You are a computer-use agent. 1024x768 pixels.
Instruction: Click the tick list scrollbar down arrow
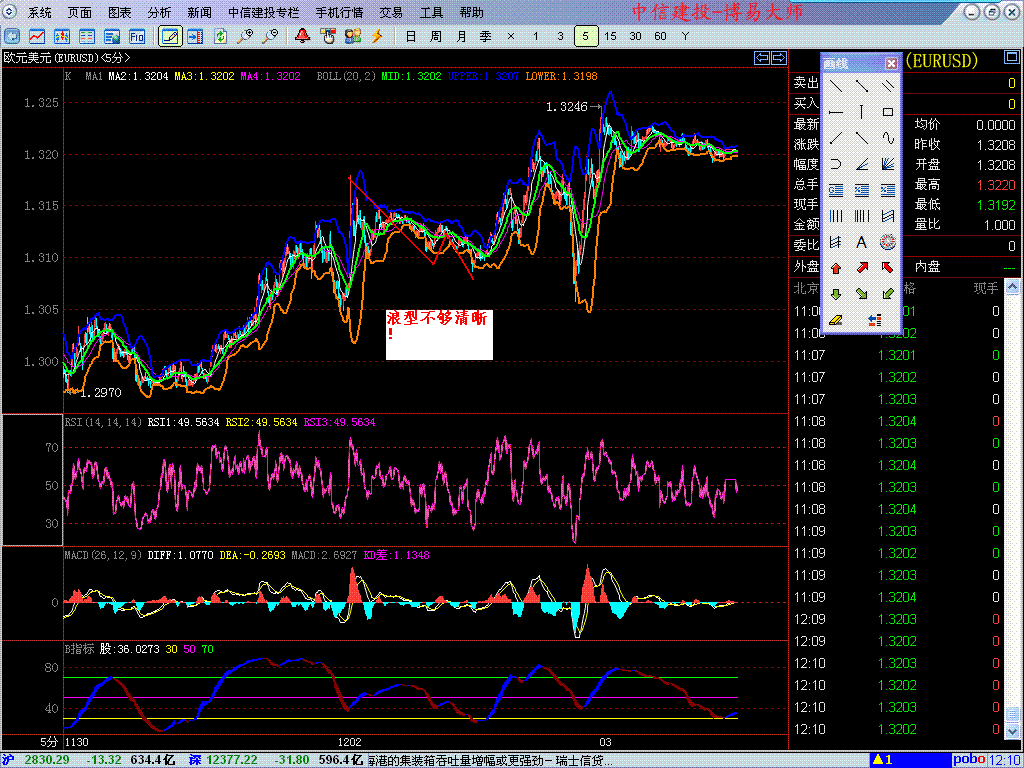point(1012,731)
